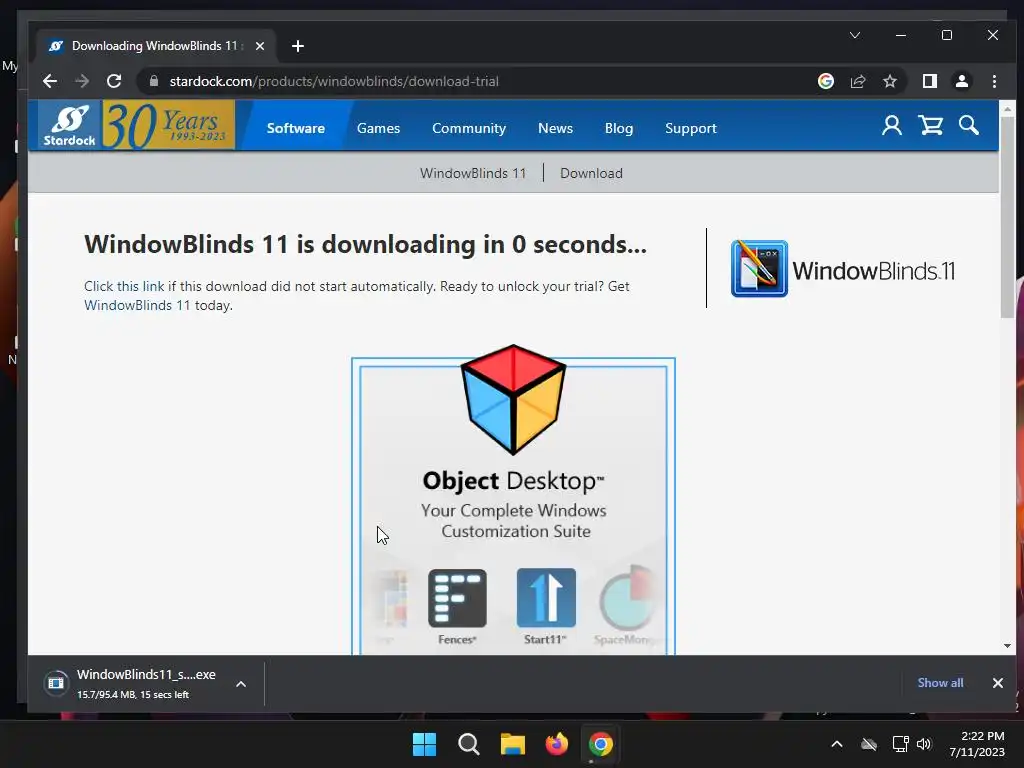Open a new browser tab

298,46
